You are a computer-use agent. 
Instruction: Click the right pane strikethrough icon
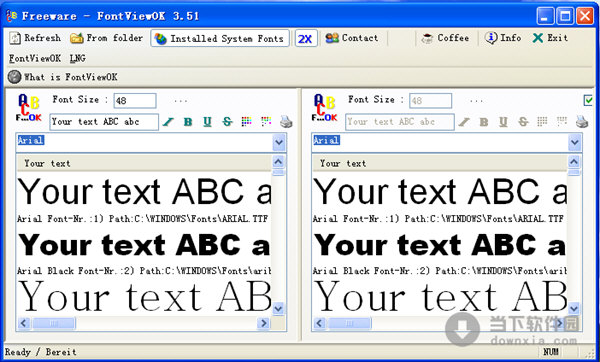pos(523,122)
